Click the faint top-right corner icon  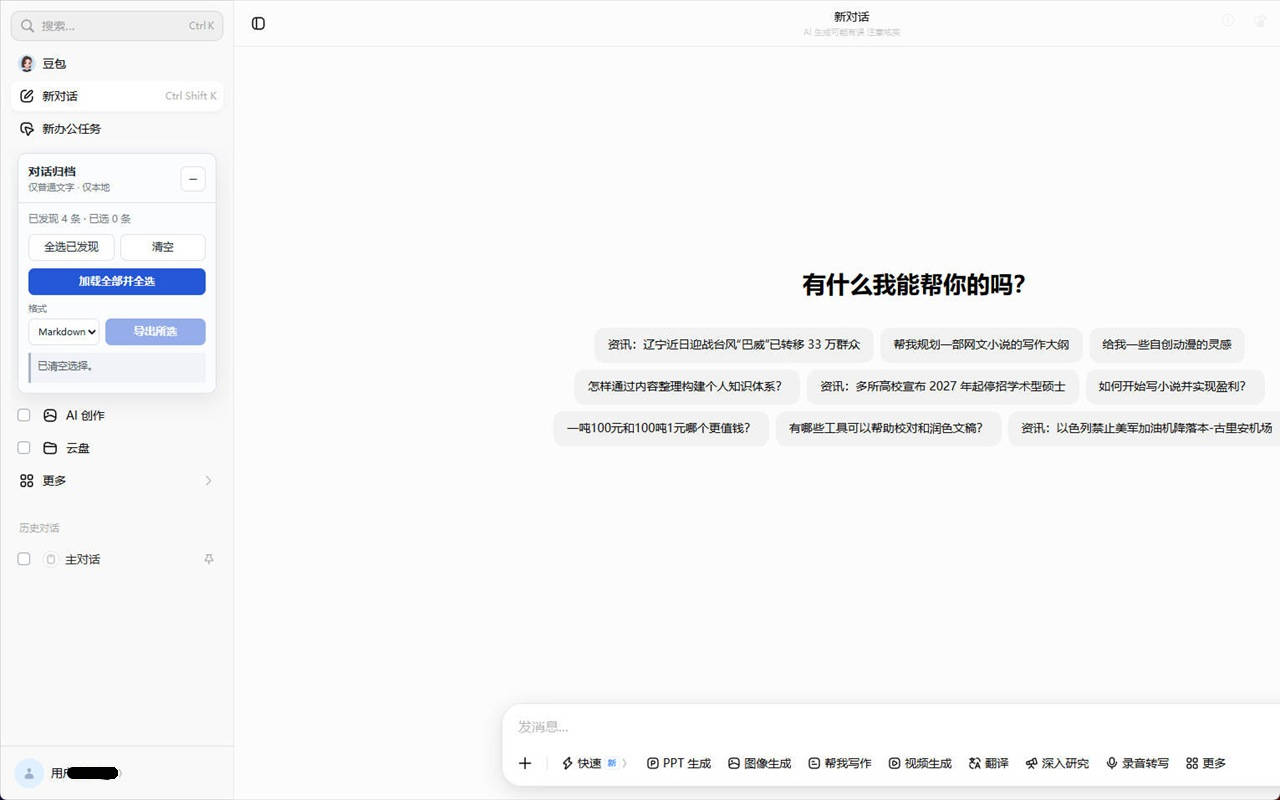[1260, 21]
